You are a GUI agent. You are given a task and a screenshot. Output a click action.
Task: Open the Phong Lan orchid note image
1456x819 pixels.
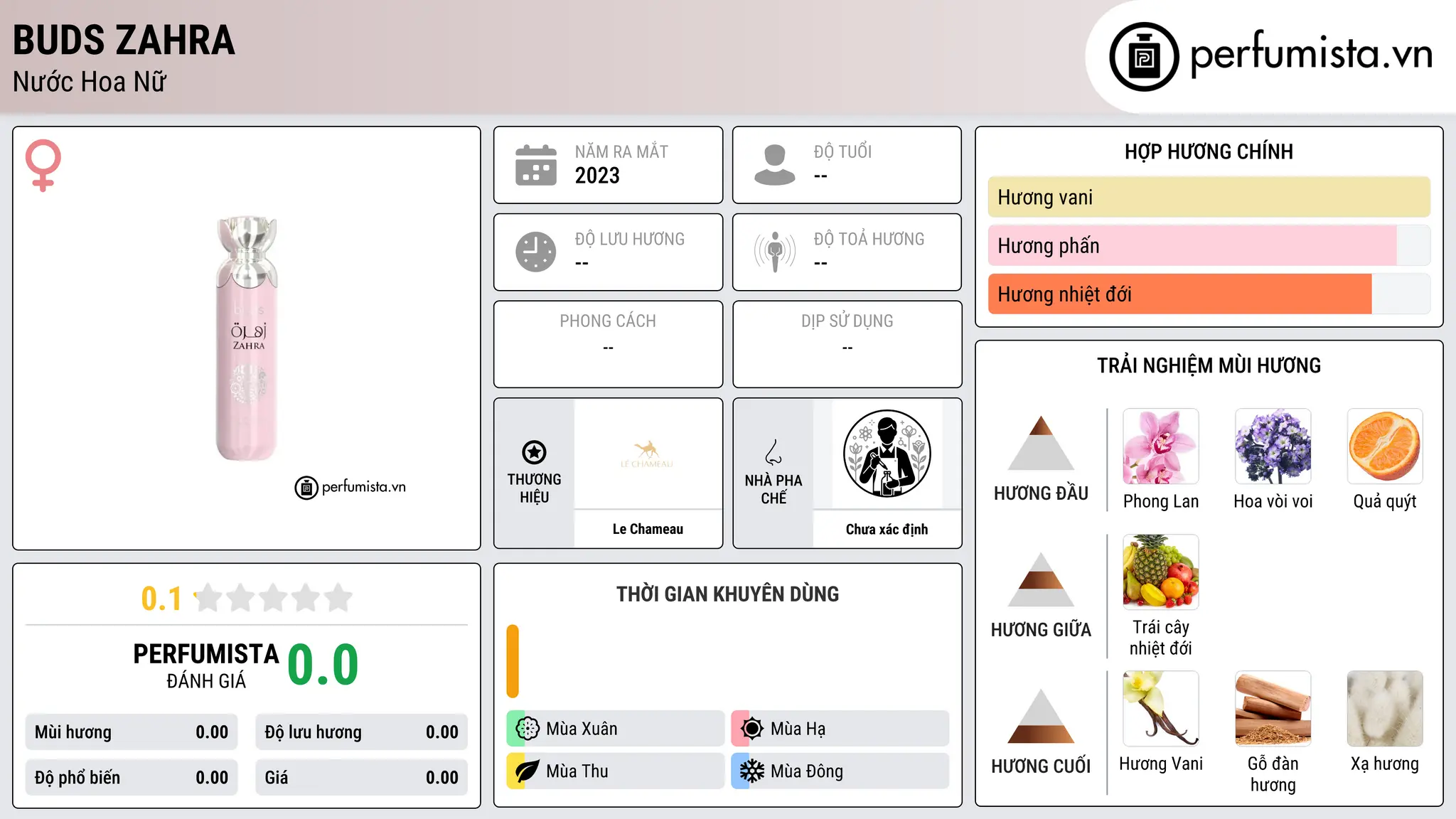coord(1161,446)
